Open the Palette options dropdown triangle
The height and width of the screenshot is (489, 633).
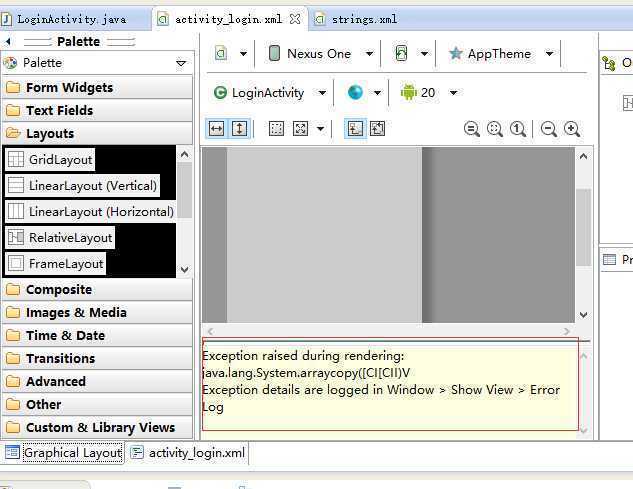pos(181,63)
